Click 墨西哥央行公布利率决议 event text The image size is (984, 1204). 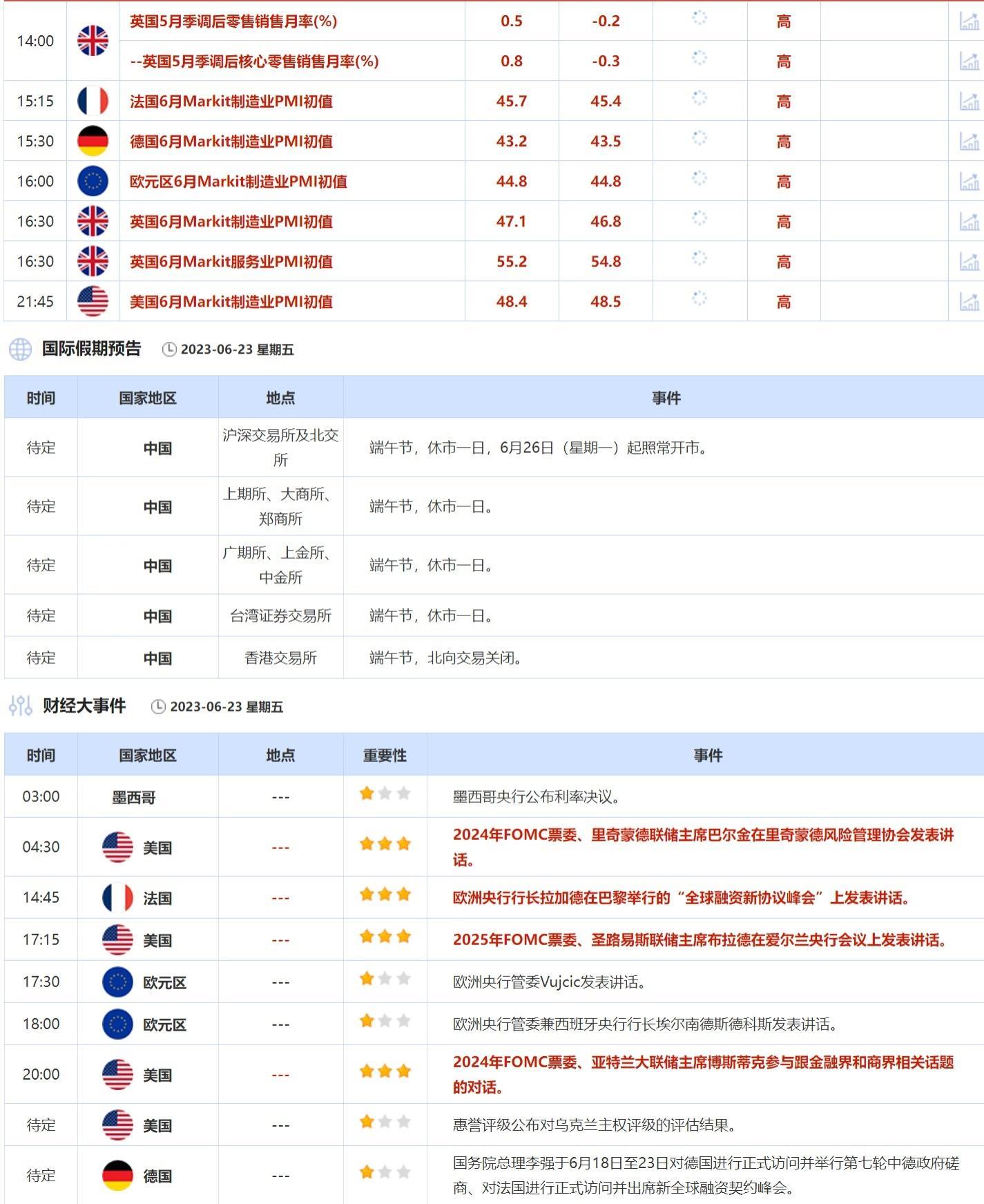[537, 796]
